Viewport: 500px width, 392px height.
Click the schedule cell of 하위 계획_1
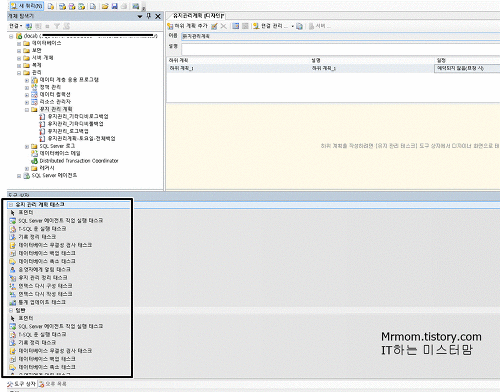click(x=467, y=68)
